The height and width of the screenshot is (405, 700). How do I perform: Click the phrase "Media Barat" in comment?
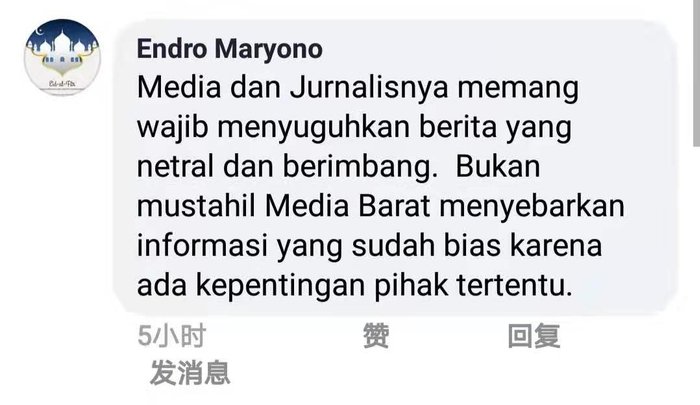coord(348,206)
